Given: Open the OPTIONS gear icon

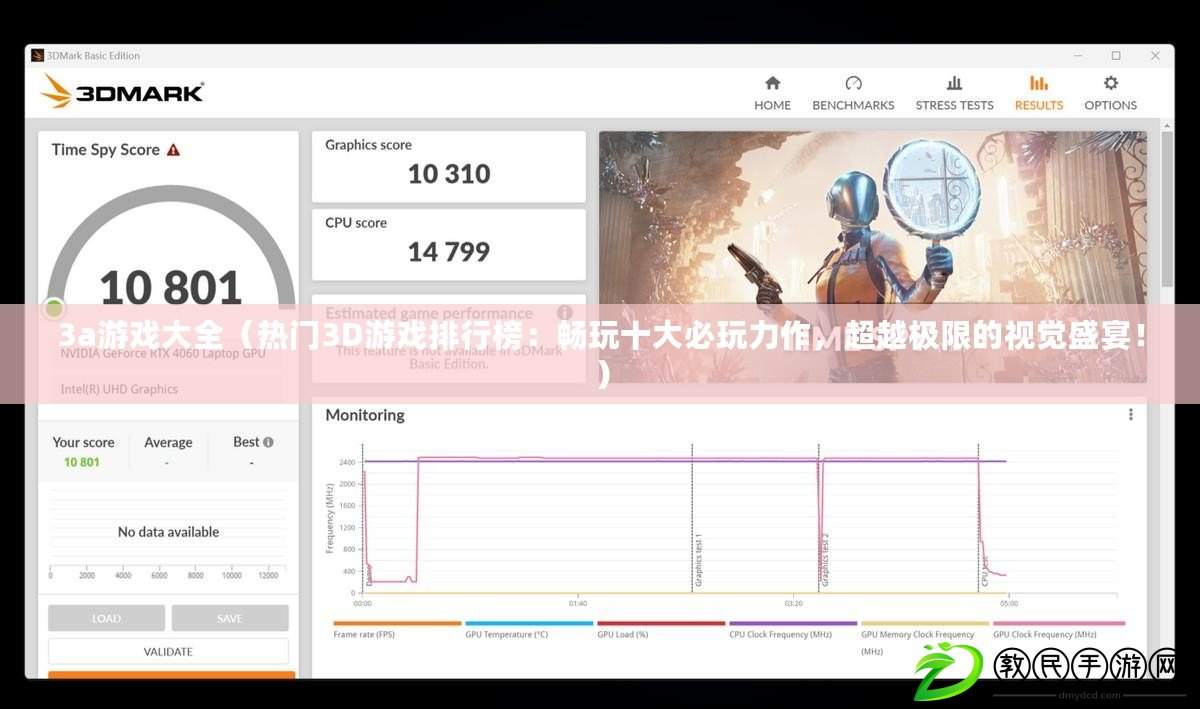Looking at the screenshot, I should [1111, 83].
